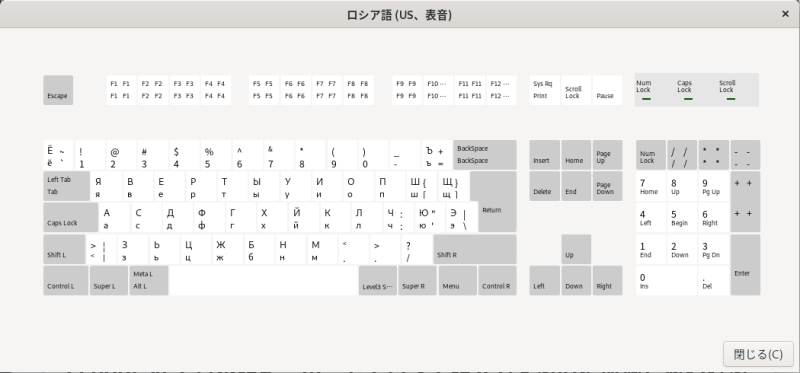Click the Left Tab key

coord(66,186)
